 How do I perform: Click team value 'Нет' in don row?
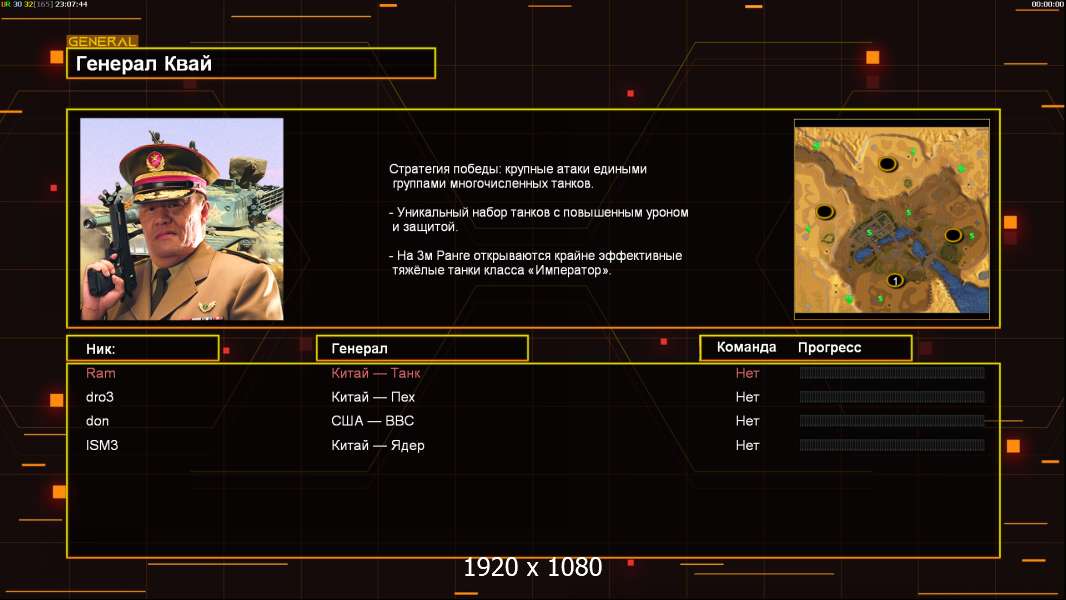tap(747, 421)
